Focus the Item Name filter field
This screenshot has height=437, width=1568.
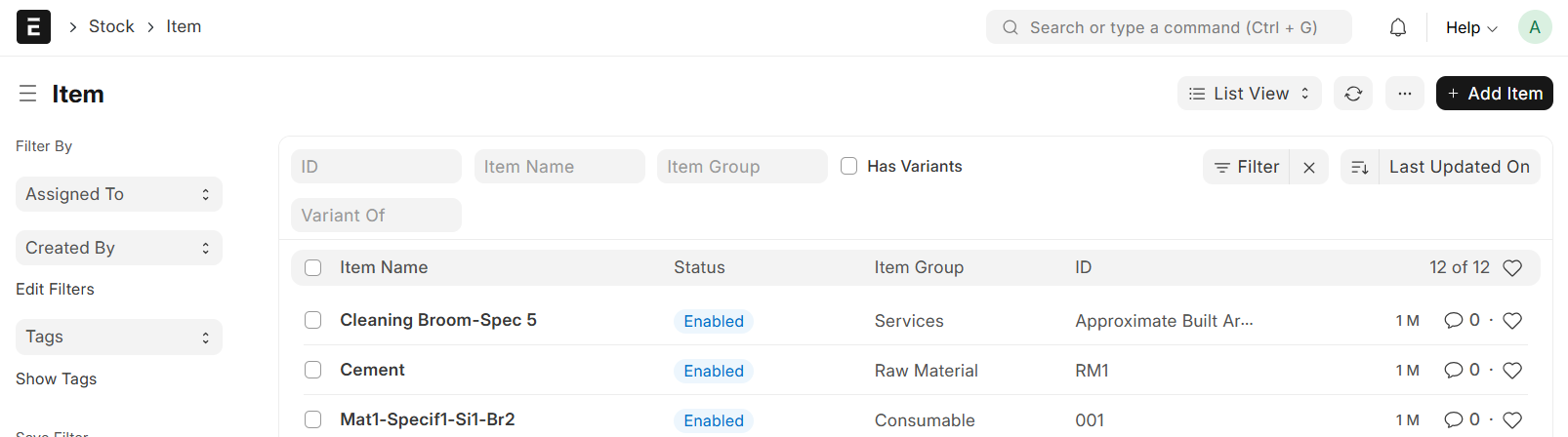pos(559,167)
